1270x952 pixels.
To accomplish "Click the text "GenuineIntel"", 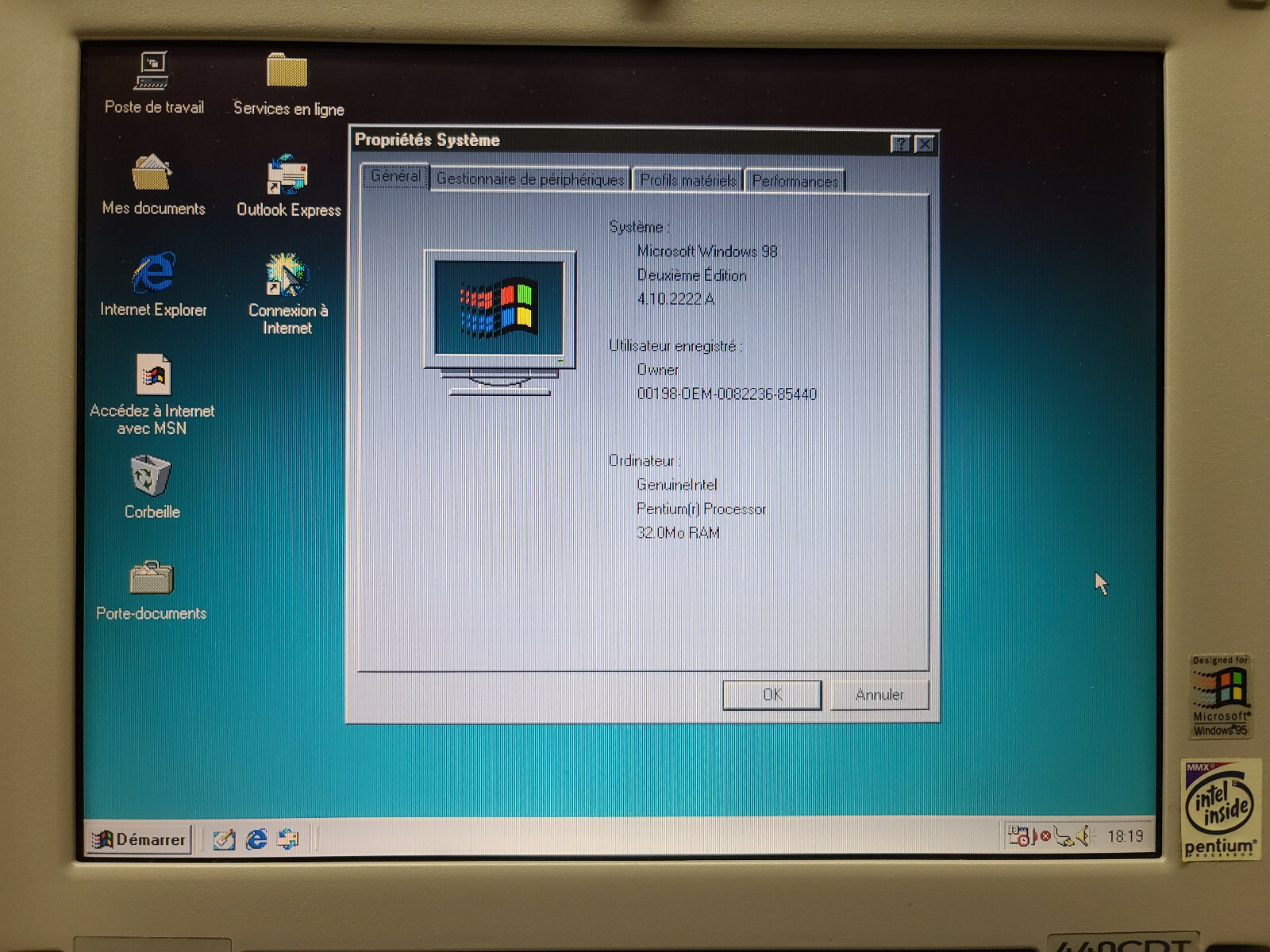I will (676, 485).
